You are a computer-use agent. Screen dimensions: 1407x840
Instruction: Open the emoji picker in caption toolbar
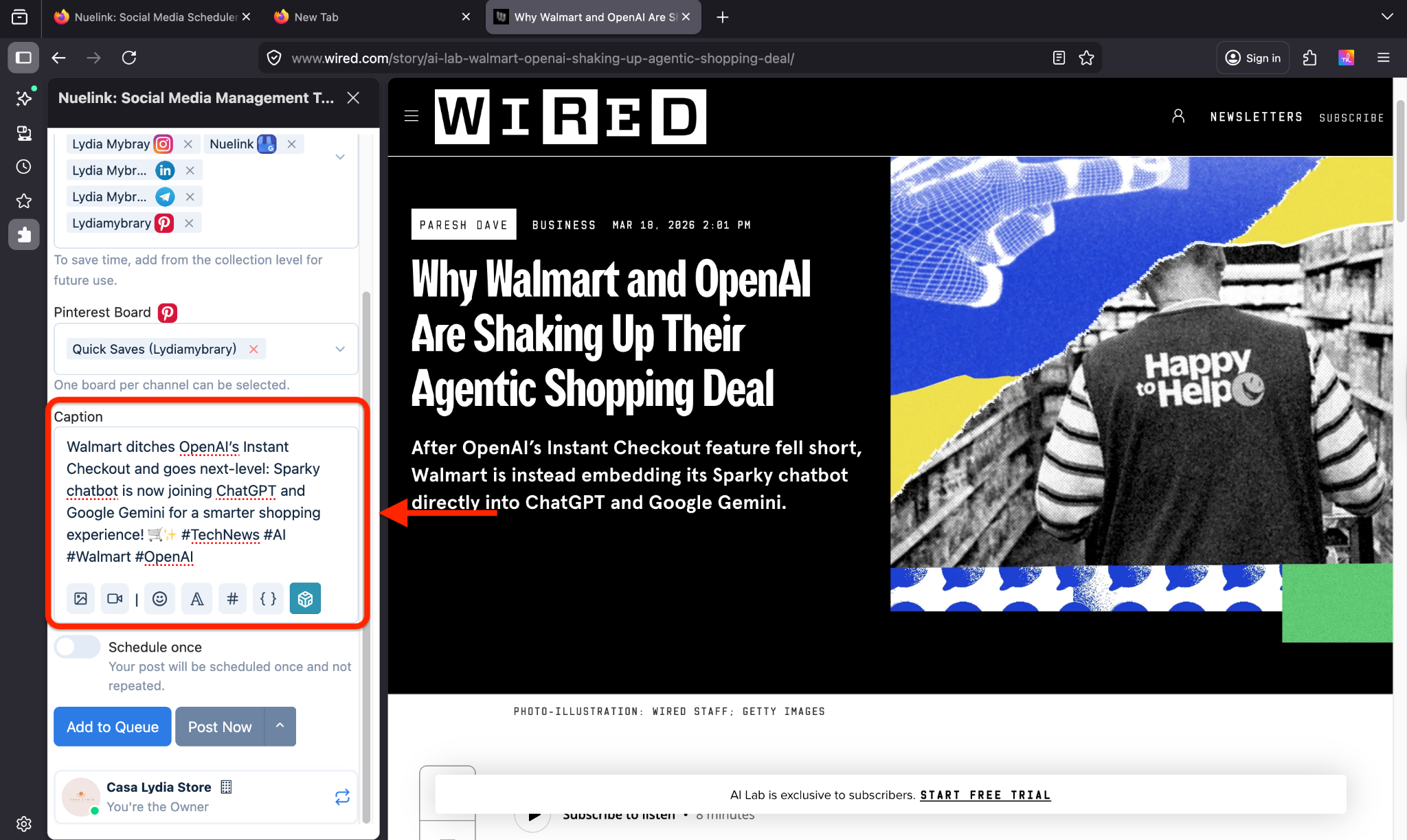click(159, 598)
